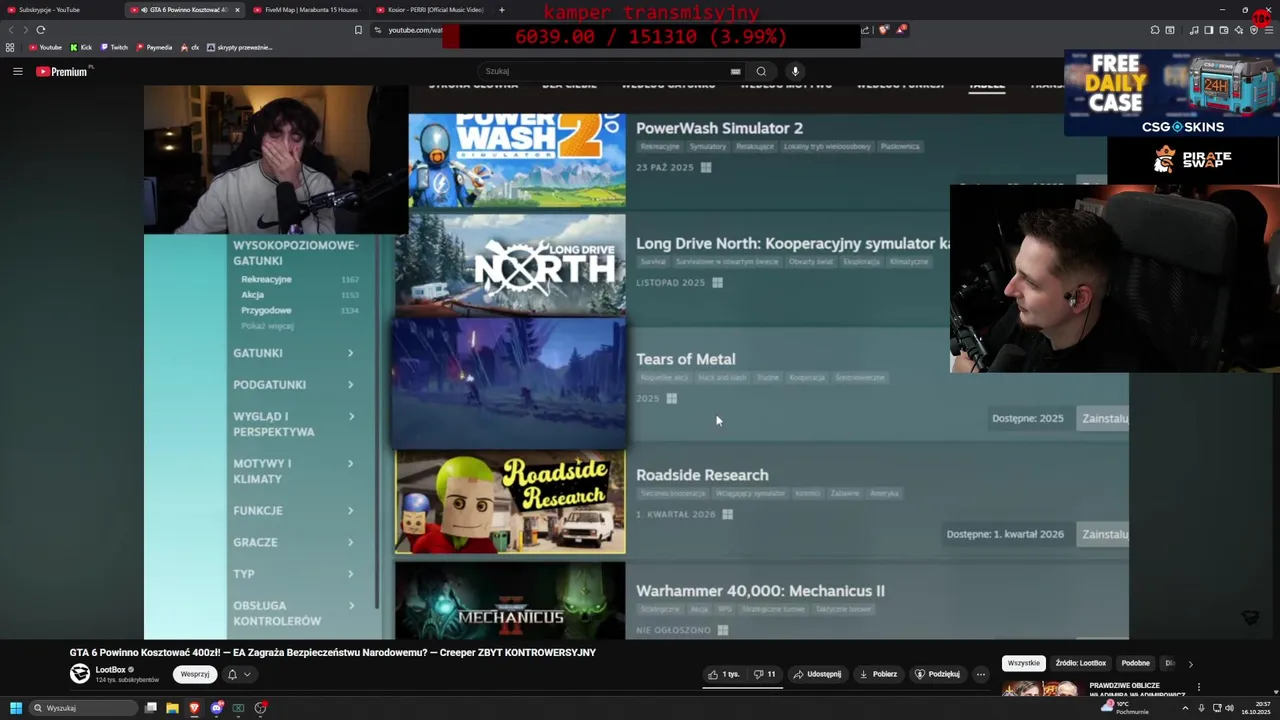Select the Wszystkie filter chip
Screen dimensions: 1280x720
click(x=1023, y=663)
